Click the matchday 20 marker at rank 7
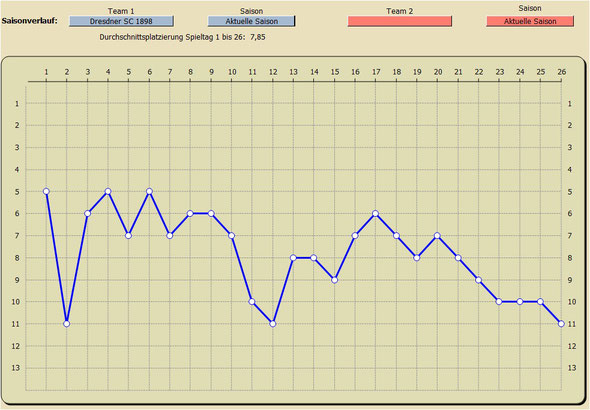The width and height of the screenshot is (590, 410). coord(437,235)
